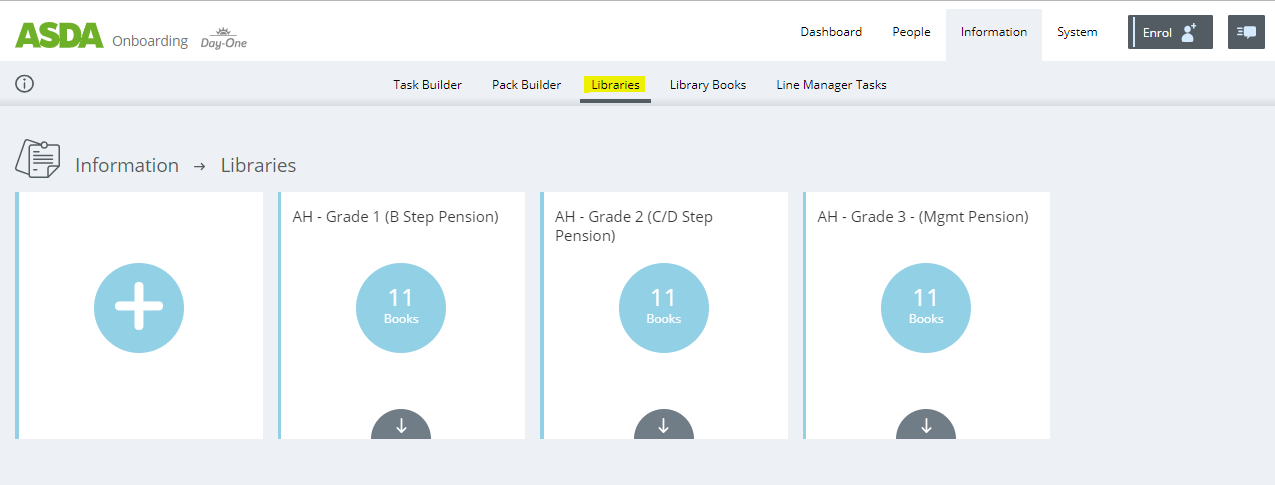Go to the Library Books tab
This screenshot has height=485, width=1275.
(708, 85)
